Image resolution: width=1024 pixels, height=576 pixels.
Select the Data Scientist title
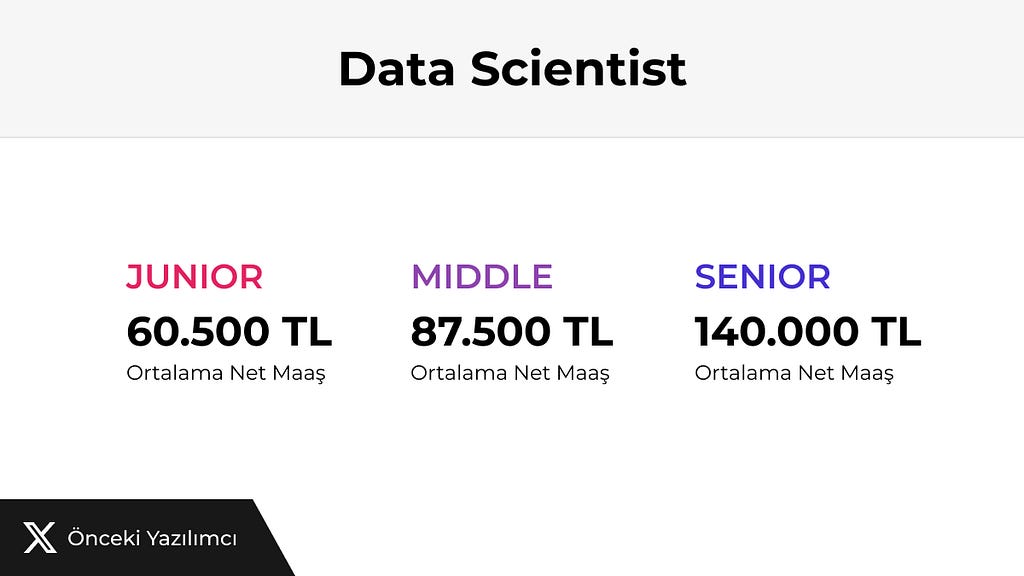512,69
